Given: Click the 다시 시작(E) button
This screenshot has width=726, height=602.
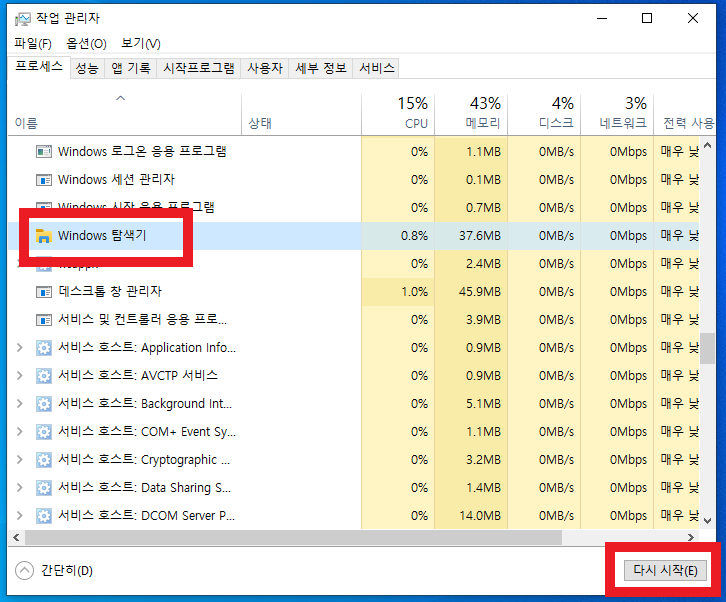Looking at the screenshot, I should coord(665,571).
